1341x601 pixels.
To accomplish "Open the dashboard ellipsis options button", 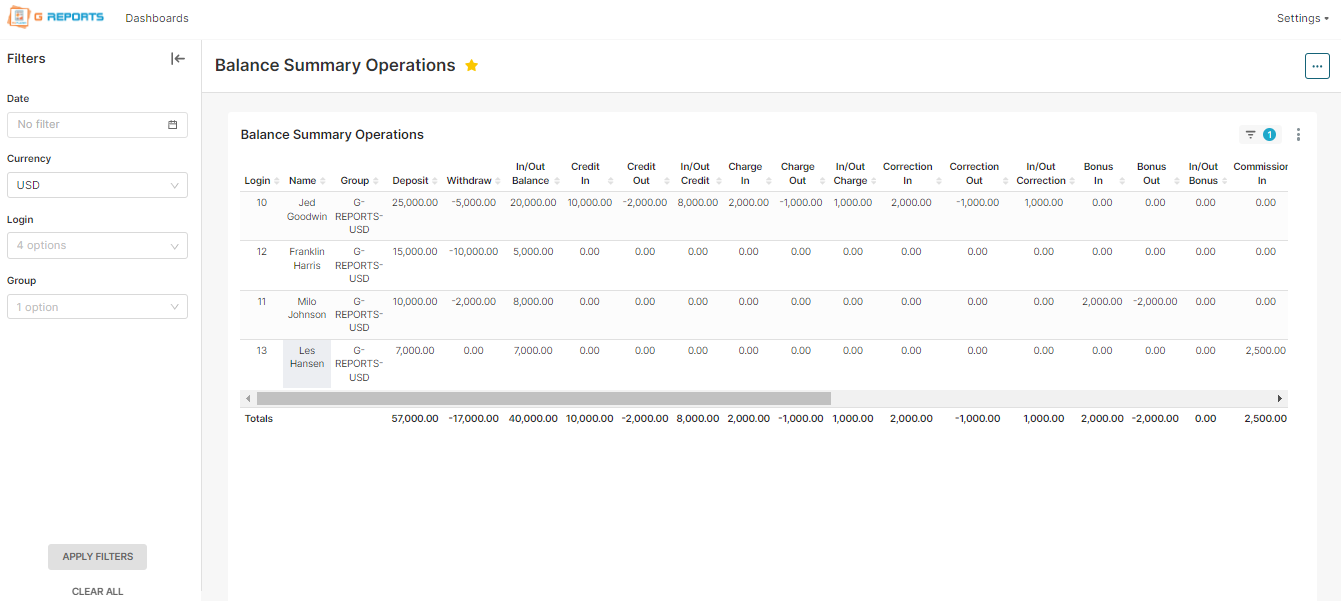I will click(1317, 66).
